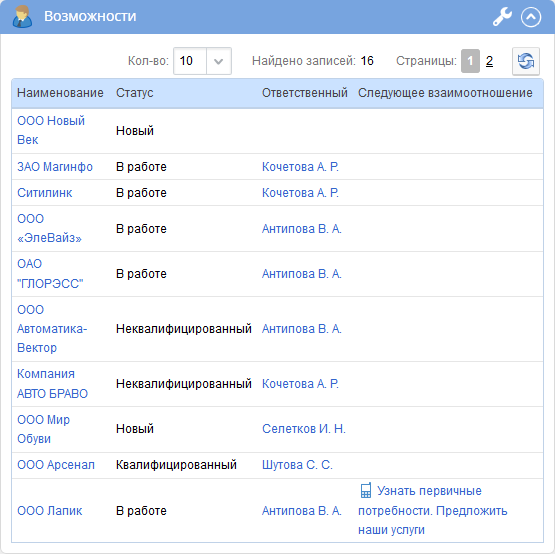
Task: Select the current page 1 button
Action: point(470,61)
